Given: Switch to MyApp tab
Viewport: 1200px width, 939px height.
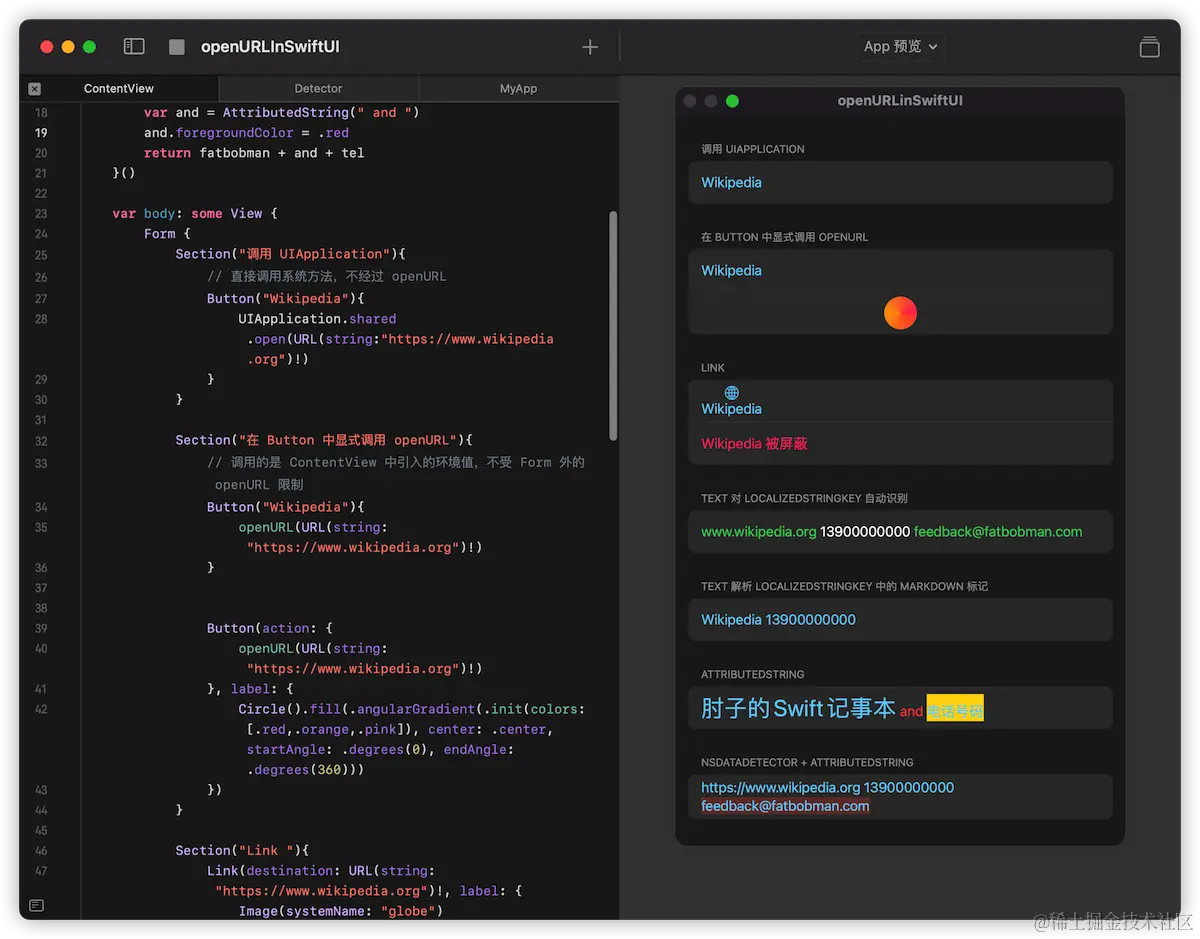Looking at the screenshot, I should click(518, 89).
